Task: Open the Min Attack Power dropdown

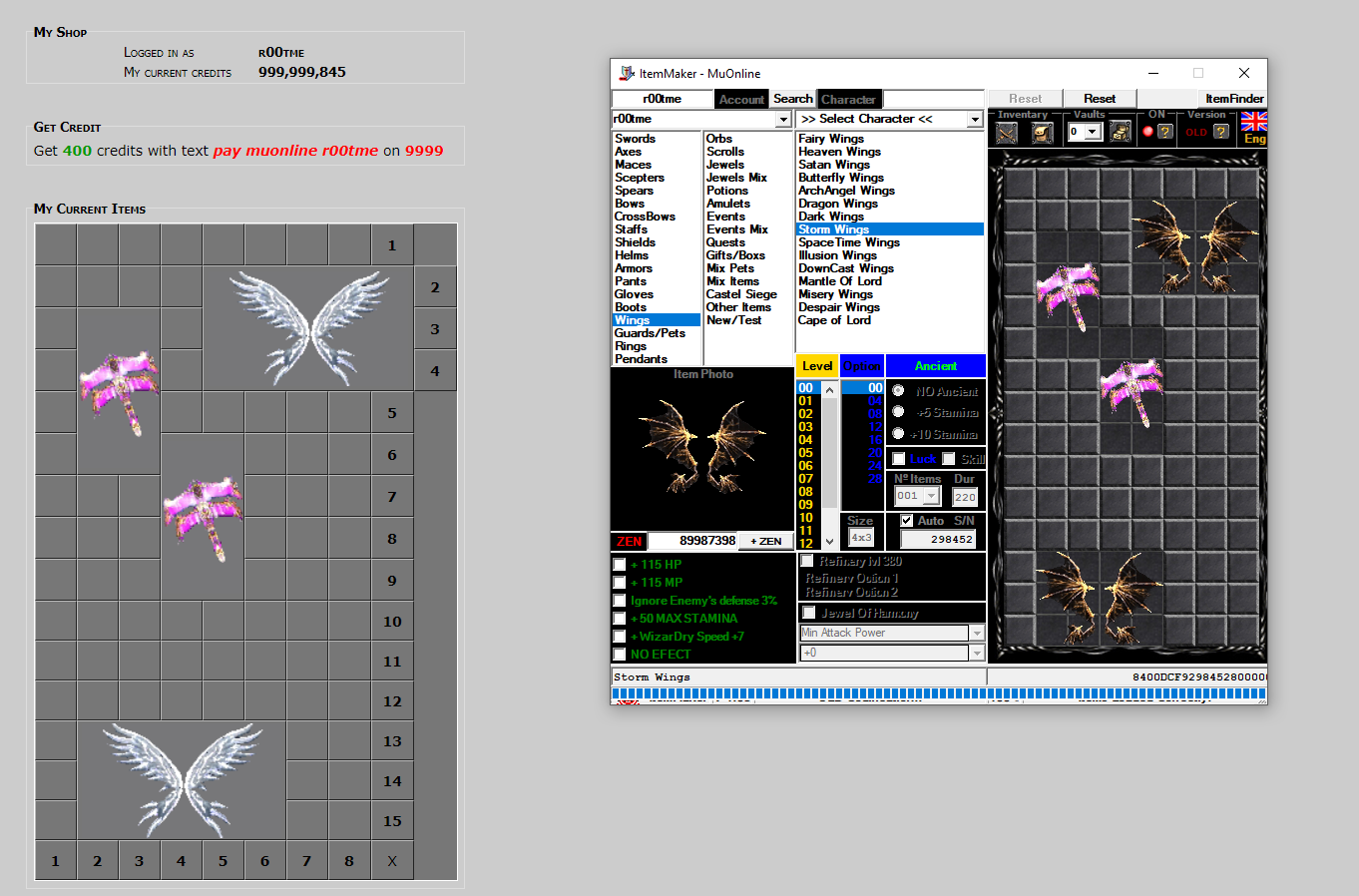Action: [977, 633]
